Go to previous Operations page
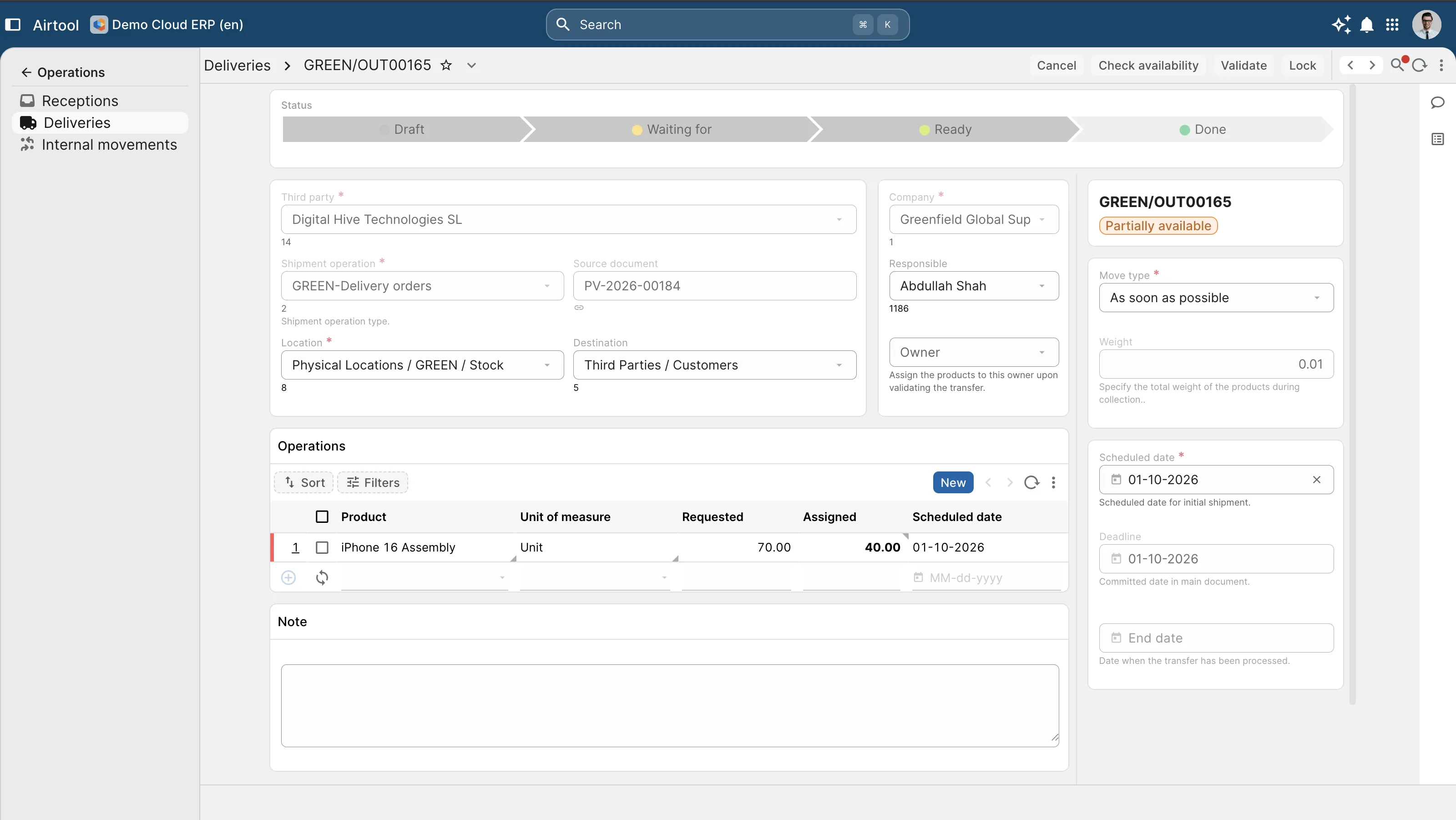Screen dimensions: 1456x820 tap(988, 482)
